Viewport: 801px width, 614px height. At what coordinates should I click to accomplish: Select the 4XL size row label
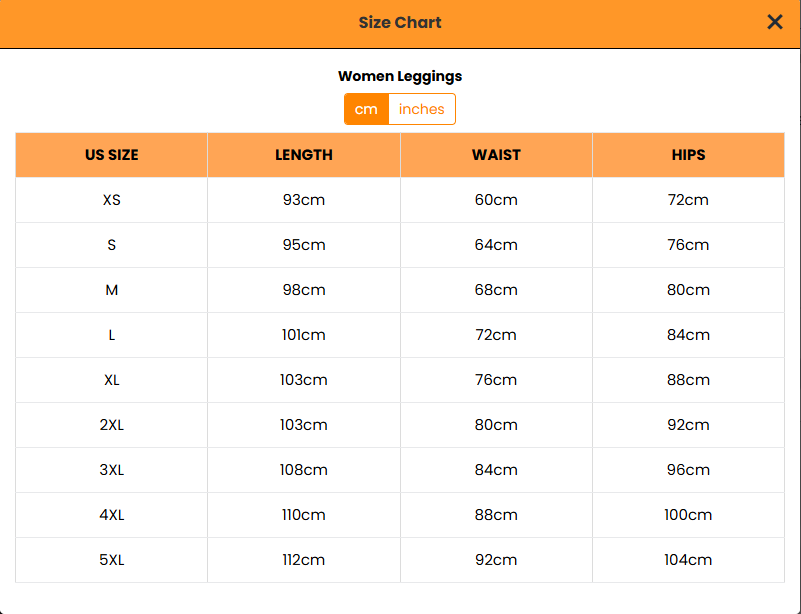[x=112, y=515]
